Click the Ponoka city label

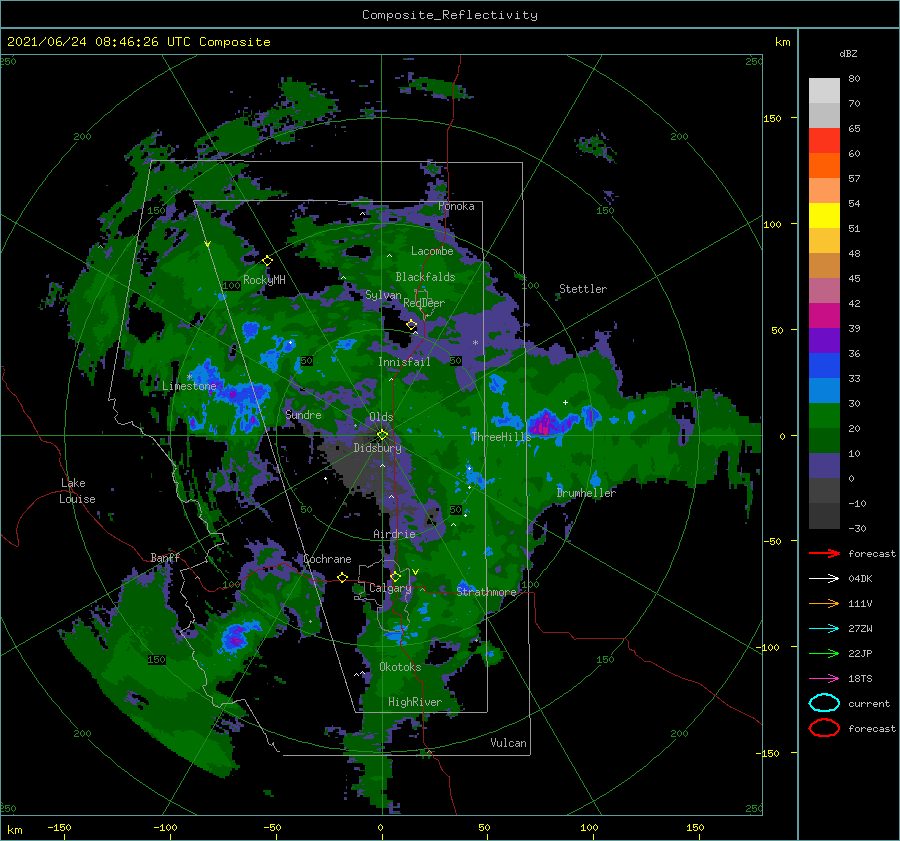pos(456,206)
